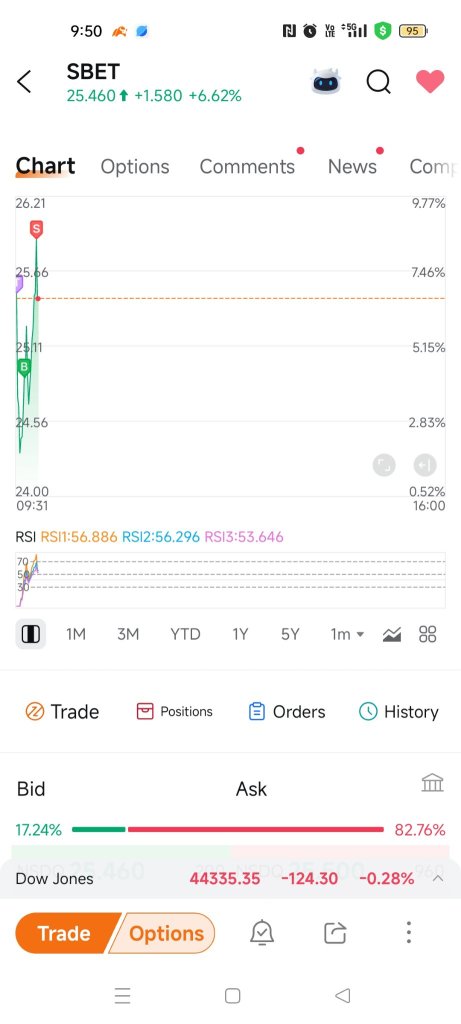Open the 1m interval dropdown

(347, 634)
